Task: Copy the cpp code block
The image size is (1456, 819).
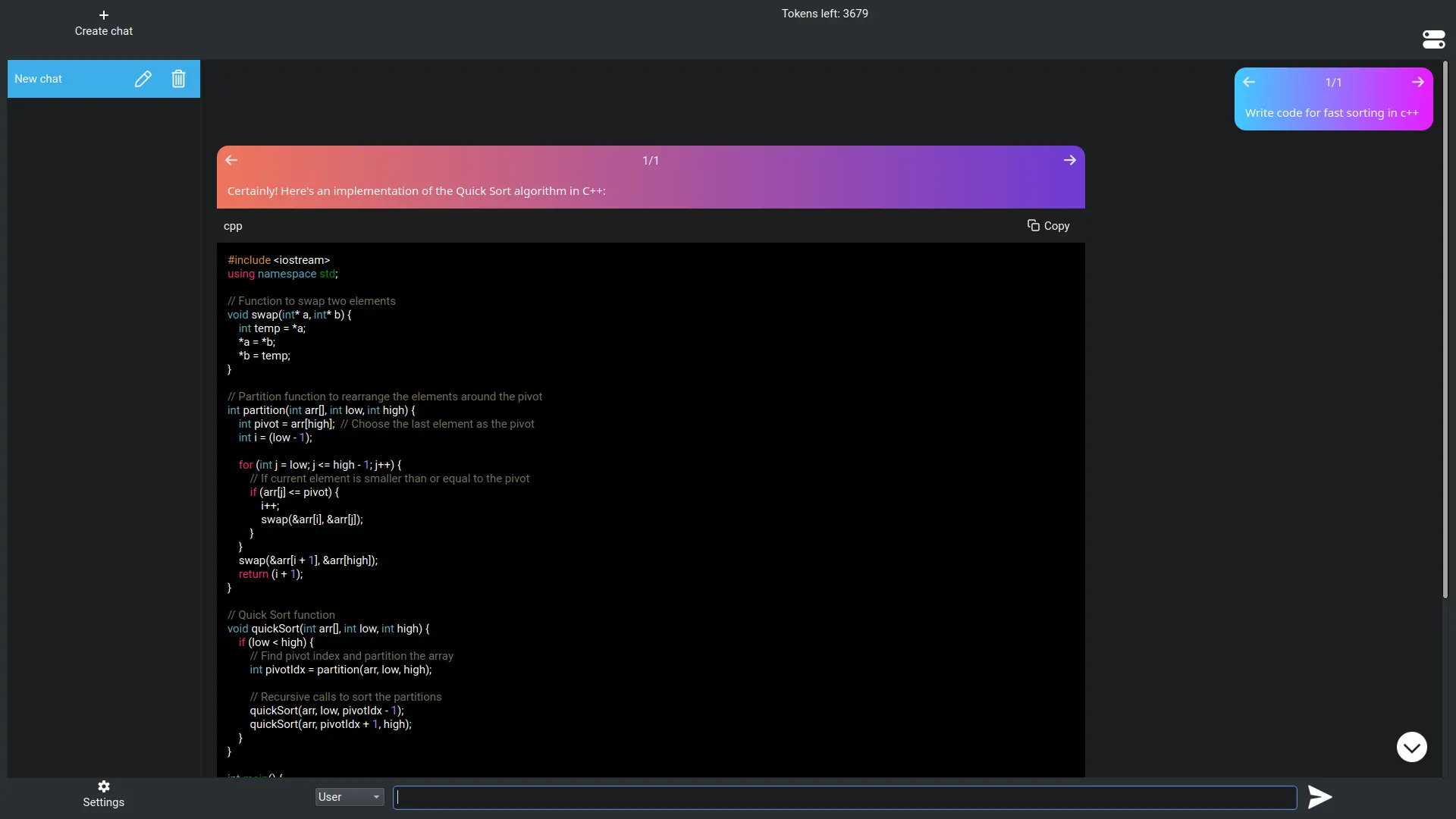Action: pyautogui.click(x=1049, y=226)
